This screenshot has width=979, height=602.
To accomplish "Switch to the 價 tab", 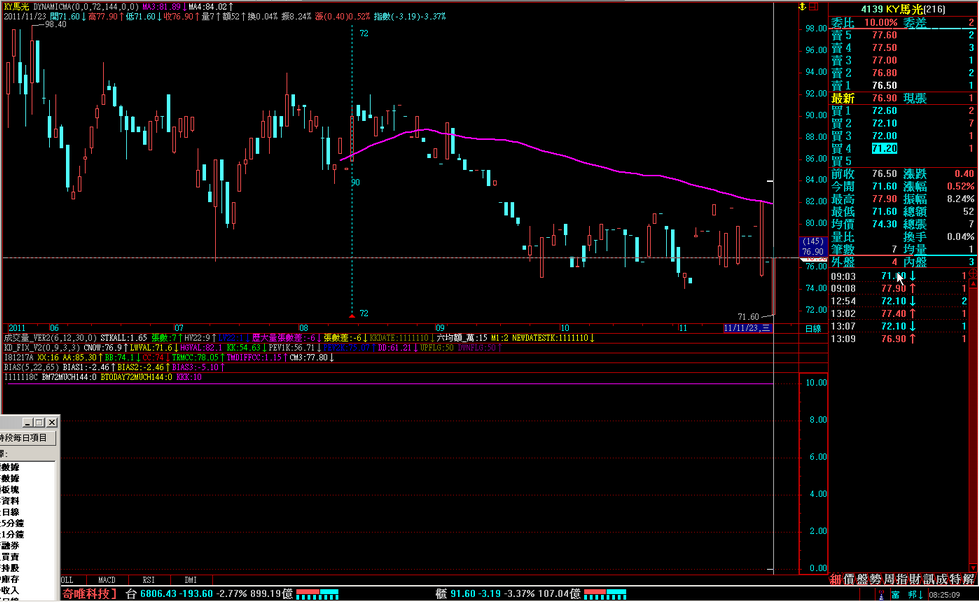I will point(850,579).
